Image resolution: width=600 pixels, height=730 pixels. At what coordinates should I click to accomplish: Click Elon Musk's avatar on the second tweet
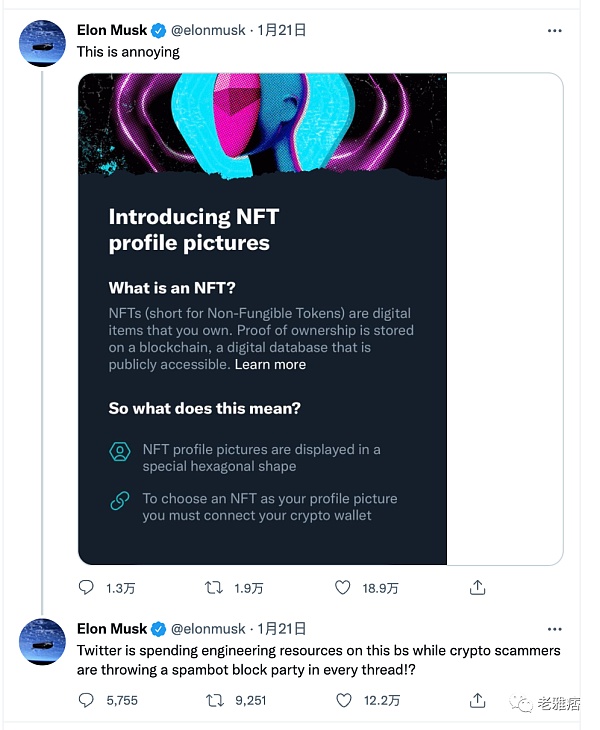(43, 642)
